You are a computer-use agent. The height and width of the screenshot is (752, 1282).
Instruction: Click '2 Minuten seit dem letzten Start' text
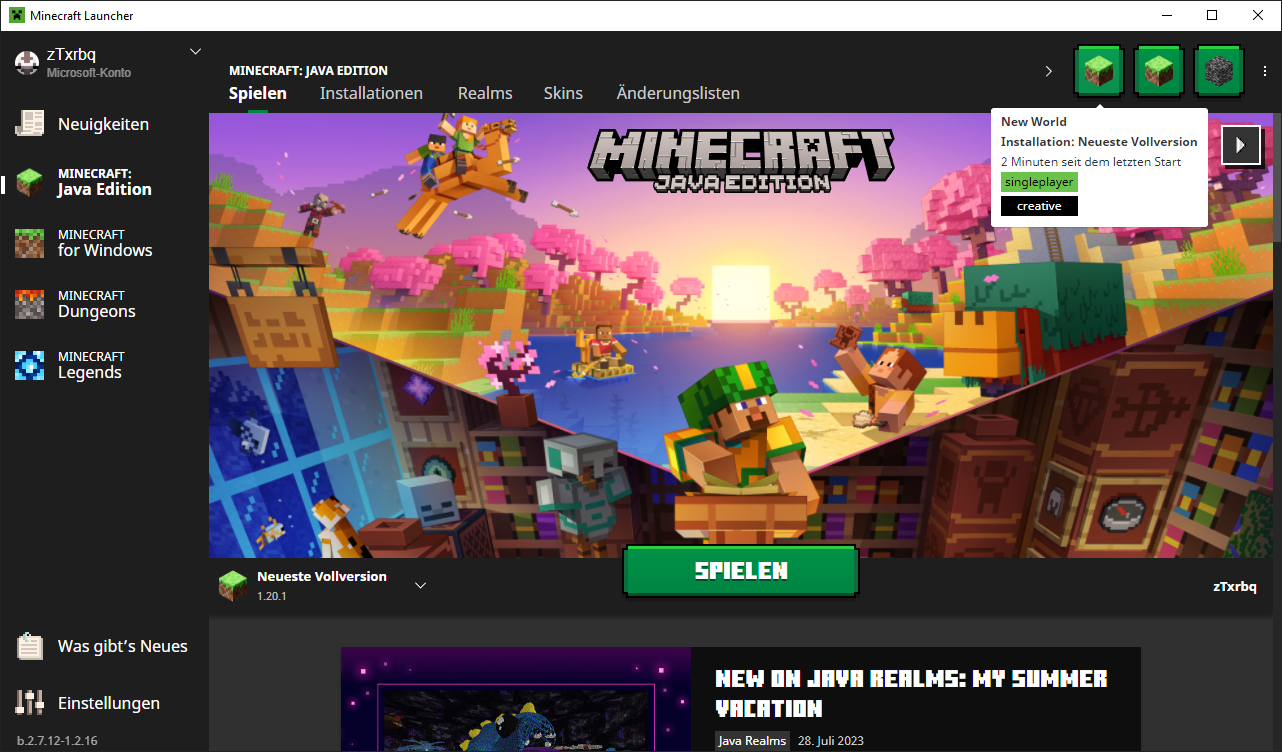1091,162
